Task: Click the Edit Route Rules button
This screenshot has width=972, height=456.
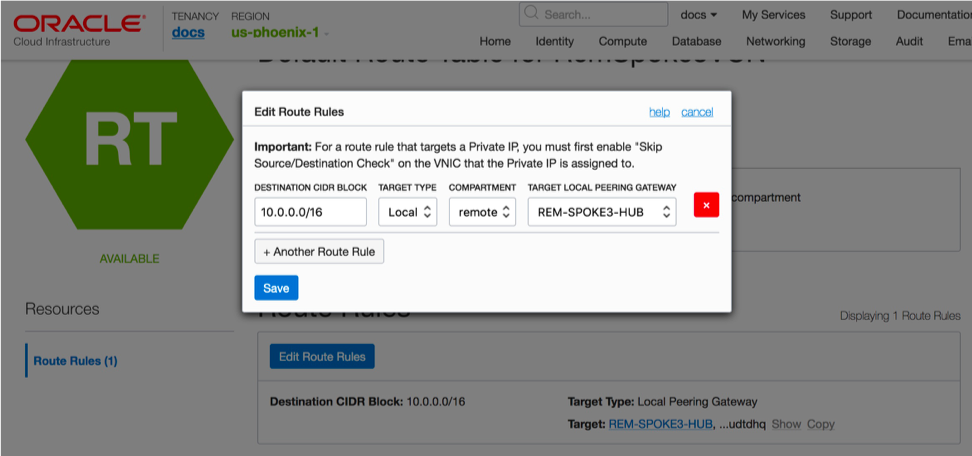Action: [322, 356]
